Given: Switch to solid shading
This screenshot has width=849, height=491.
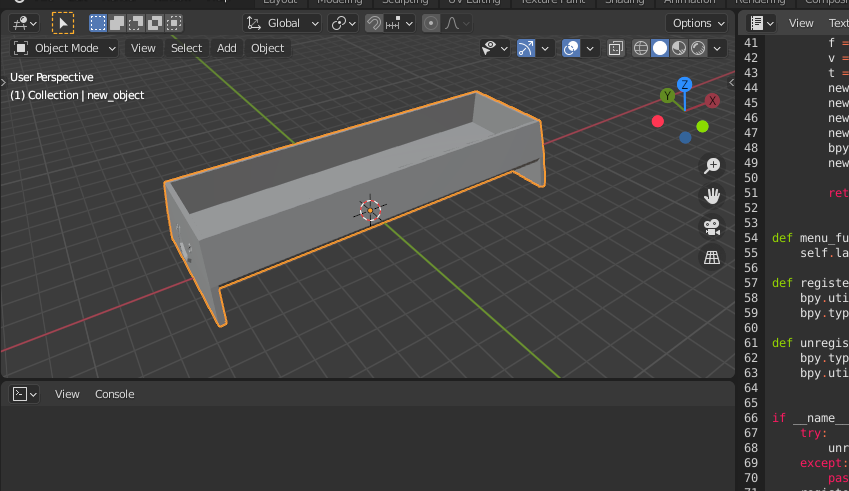Looking at the screenshot, I should coord(659,48).
